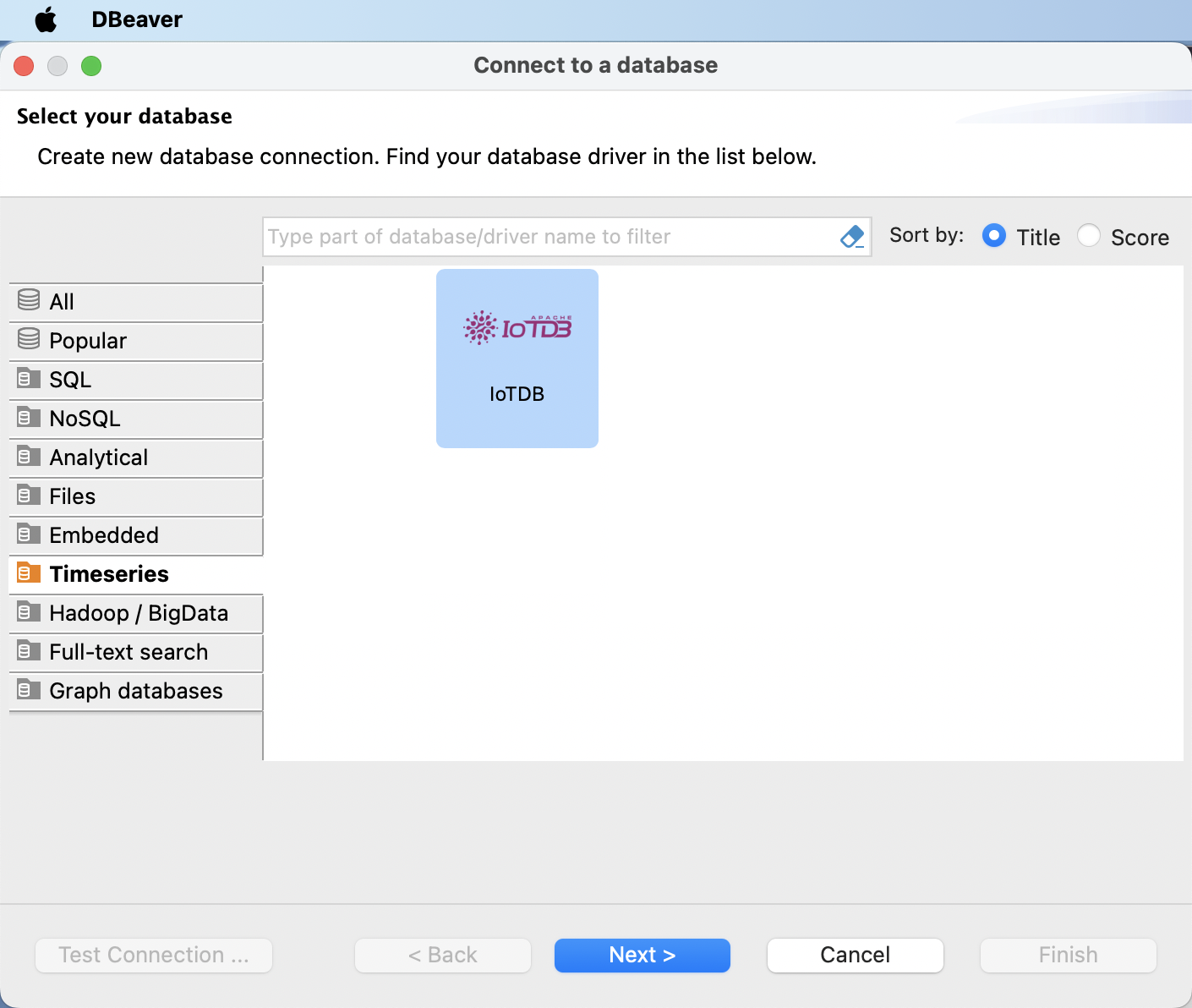The width and height of the screenshot is (1192, 1008).
Task: Click the SQL folder icon
Action: tap(29, 379)
